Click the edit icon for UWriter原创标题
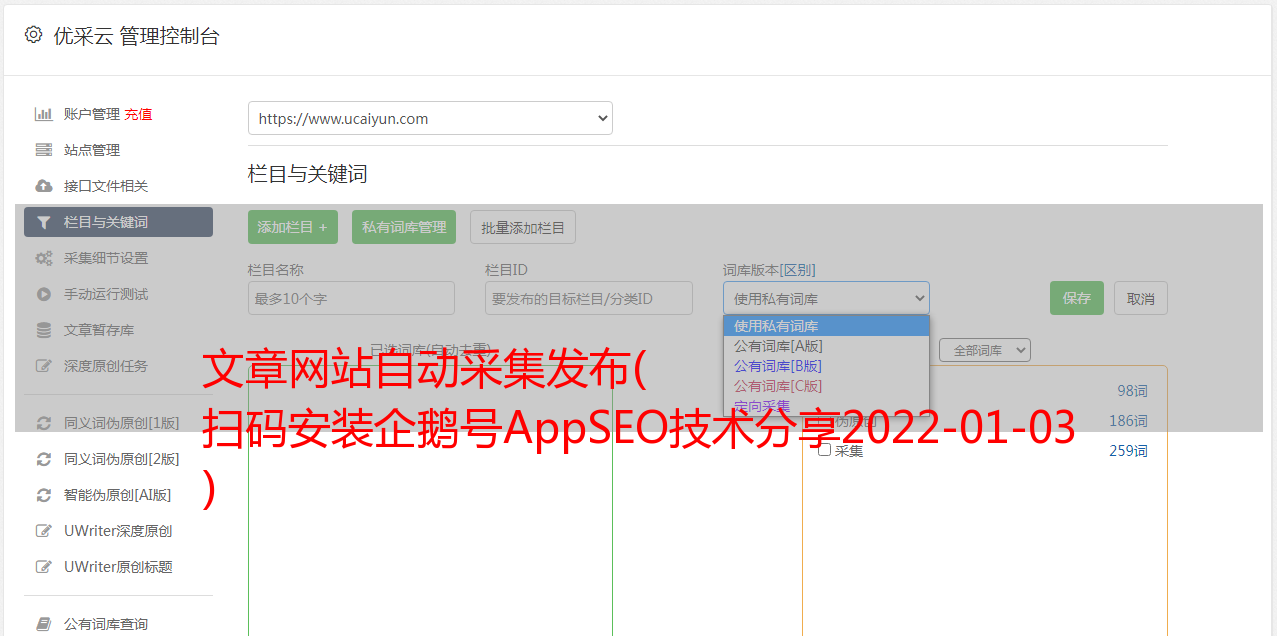The image size is (1277, 636). click(x=44, y=567)
